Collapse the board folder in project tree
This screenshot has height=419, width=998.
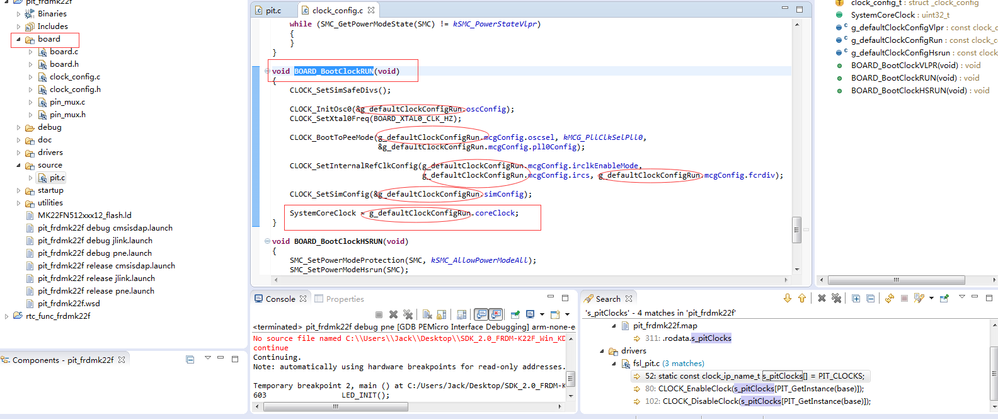[x=18, y=39]
